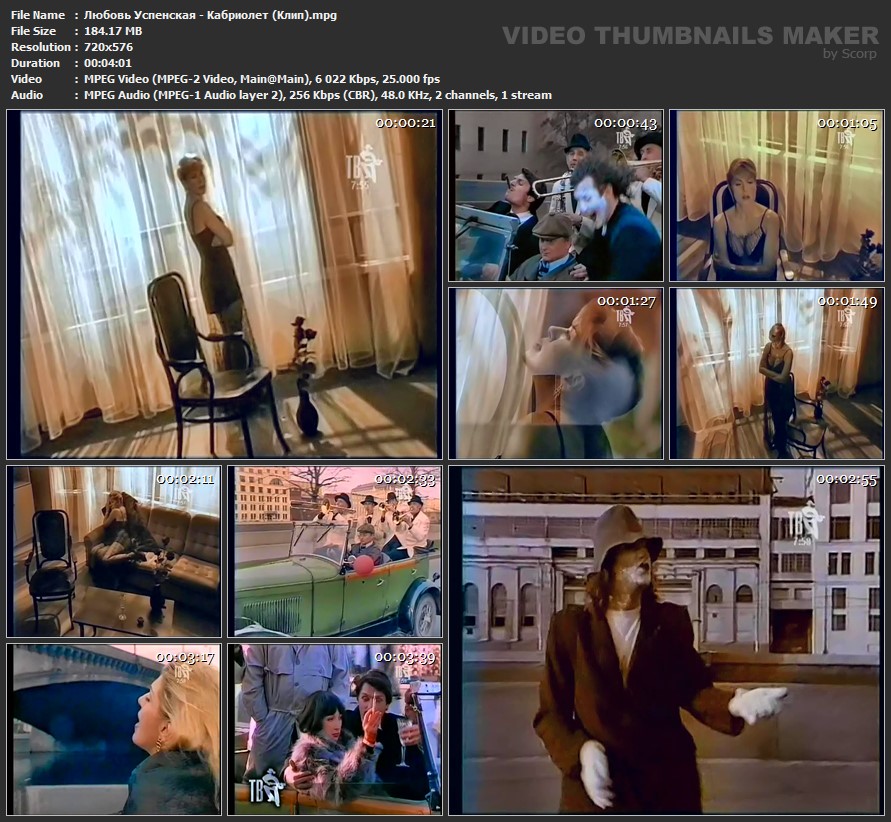Open the thumbnail at 00:00:21
Image resolution: width=891 pixels, height=822 pixels.
[223, 284]
